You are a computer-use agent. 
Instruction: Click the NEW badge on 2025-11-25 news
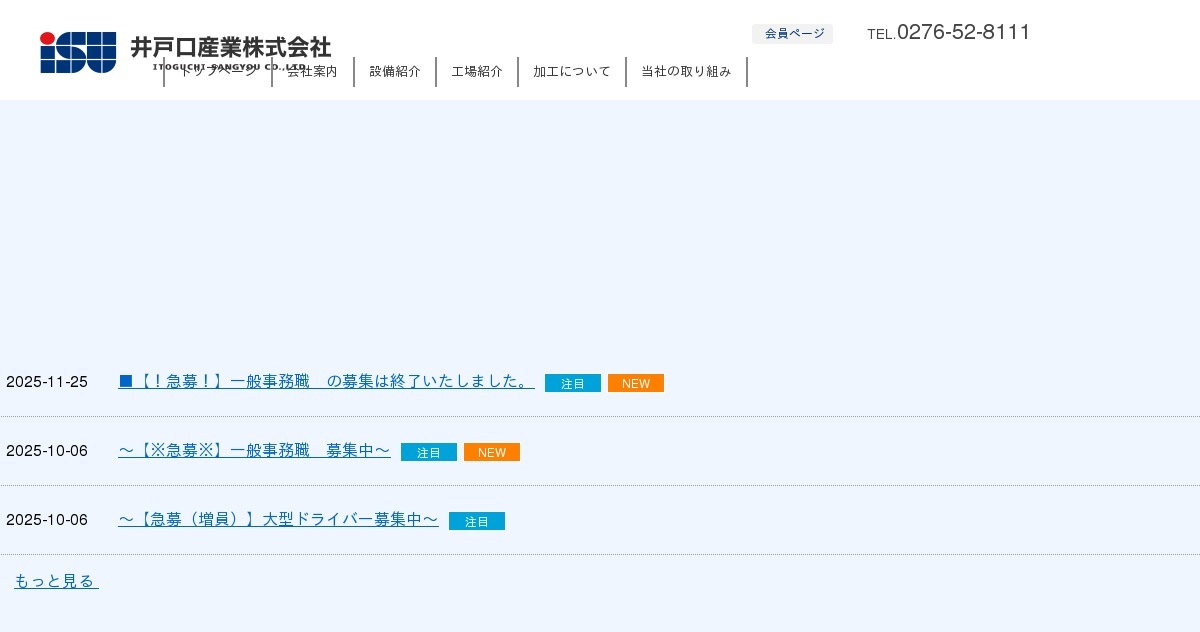636,383
